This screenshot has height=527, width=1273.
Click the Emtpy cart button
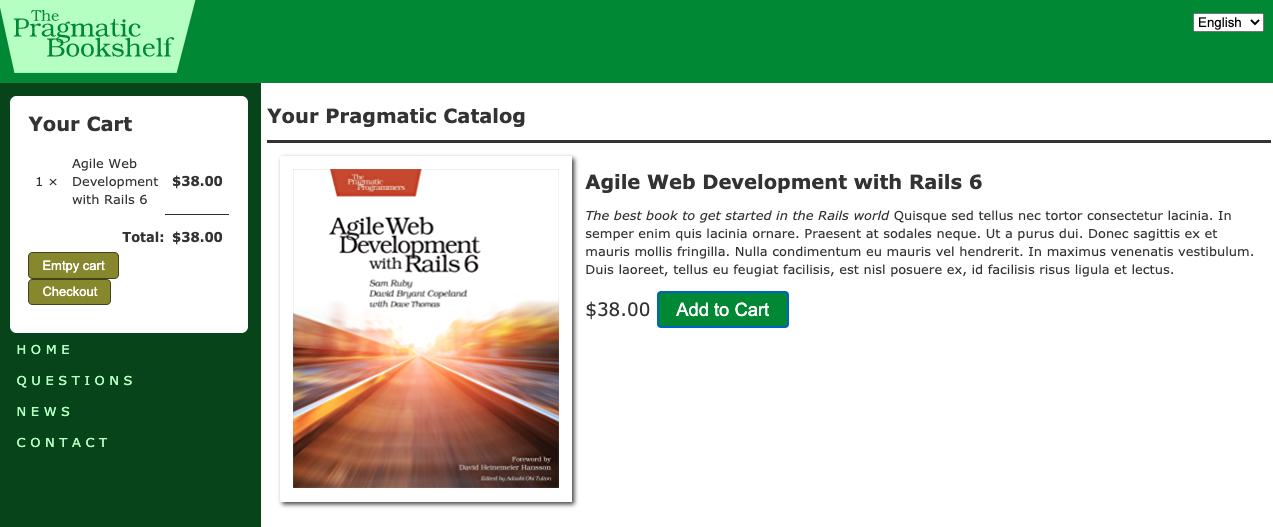pos(73,265)
